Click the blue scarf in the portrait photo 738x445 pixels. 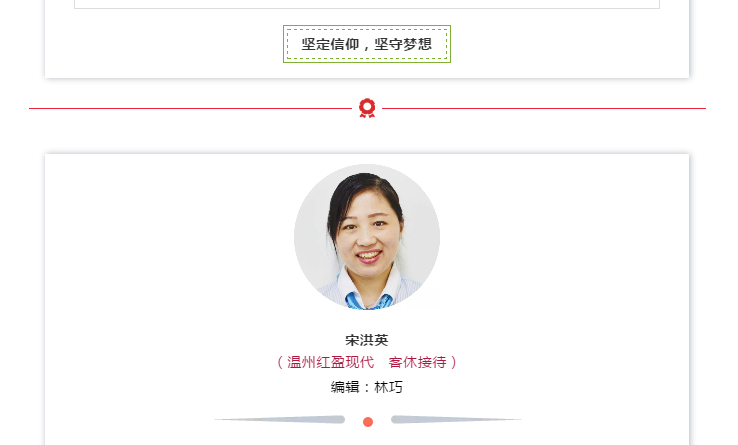coord(367,301)
